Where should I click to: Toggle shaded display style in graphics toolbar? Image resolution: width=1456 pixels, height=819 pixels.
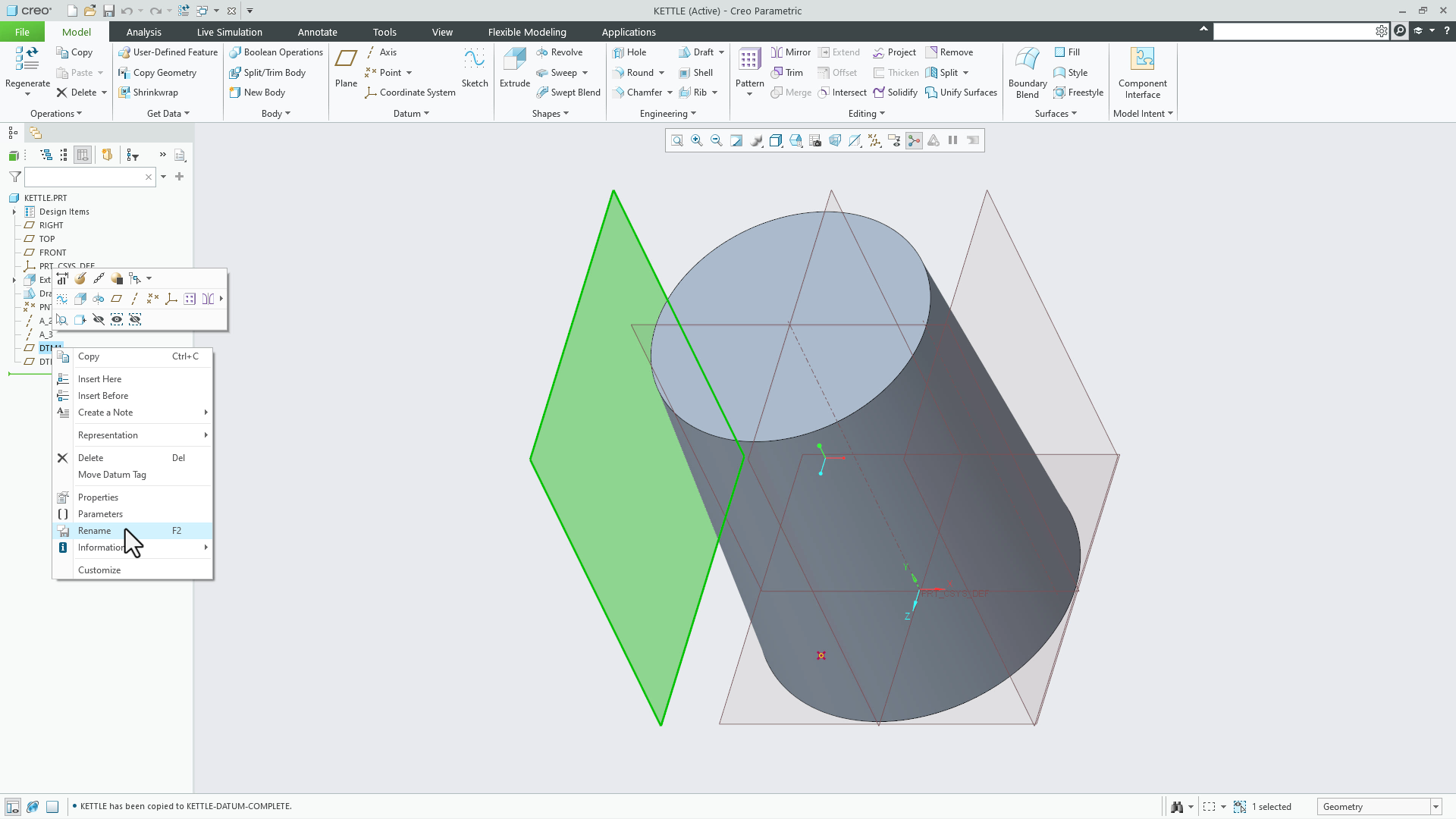776,140
